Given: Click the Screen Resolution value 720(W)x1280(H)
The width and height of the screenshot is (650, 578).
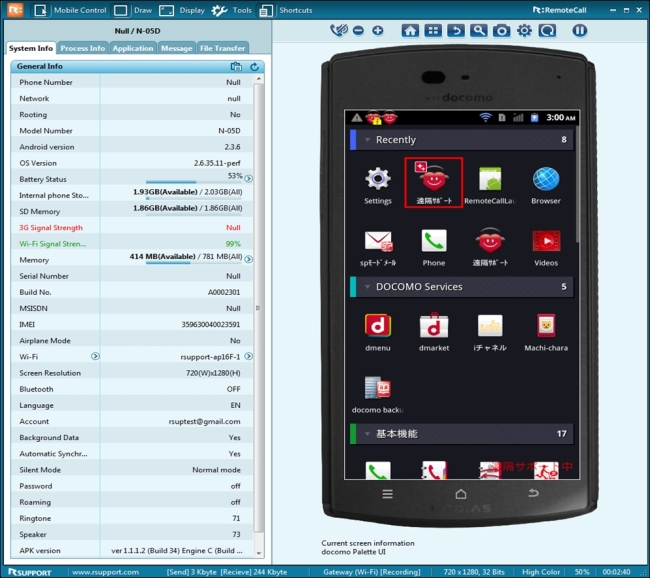Looking at the screenshot, I should [x=213, y=373].
